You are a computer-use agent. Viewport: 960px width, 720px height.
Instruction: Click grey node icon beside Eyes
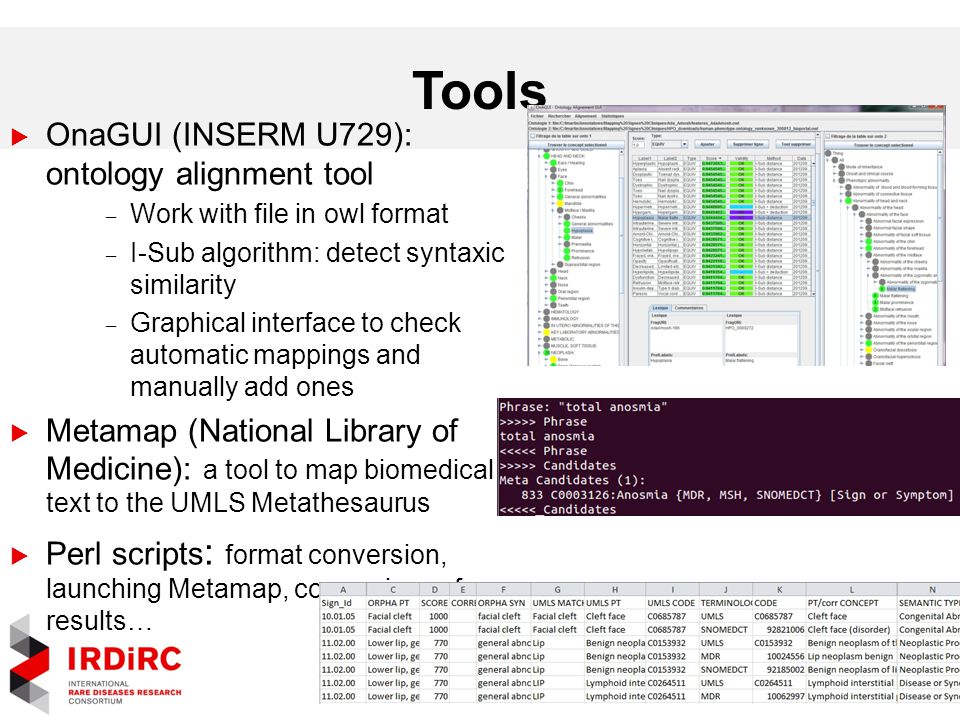[x=553, y=170]
